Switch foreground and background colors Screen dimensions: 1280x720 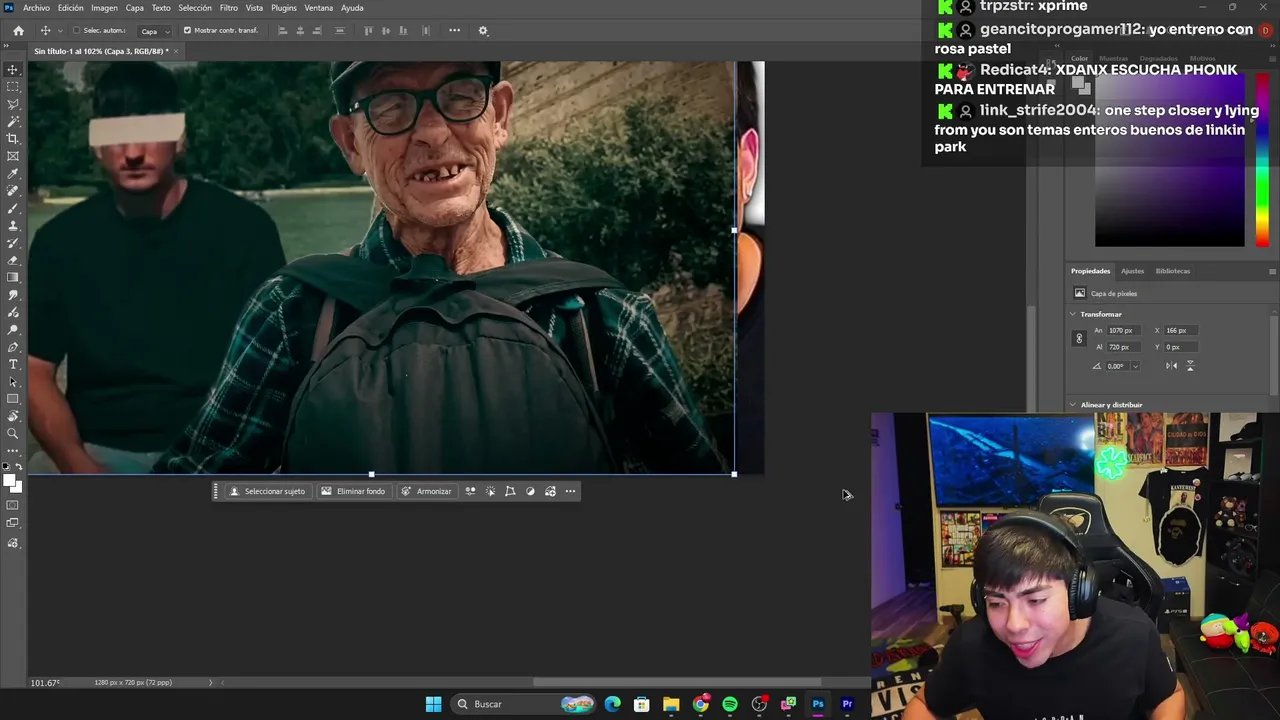click(18, 467)
